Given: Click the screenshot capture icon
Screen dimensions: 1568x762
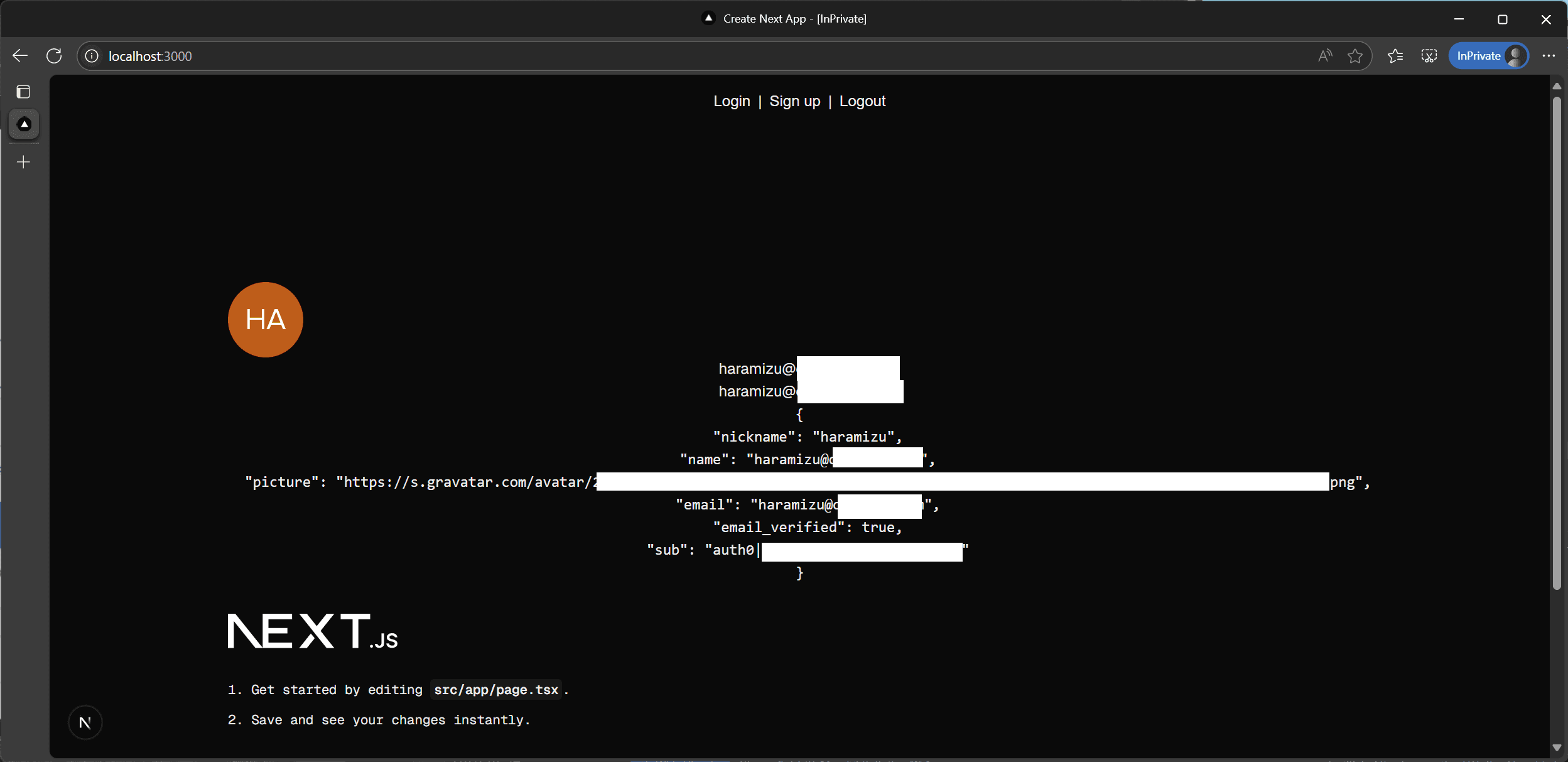Looking at the screenshot, I should [1429, 56].
